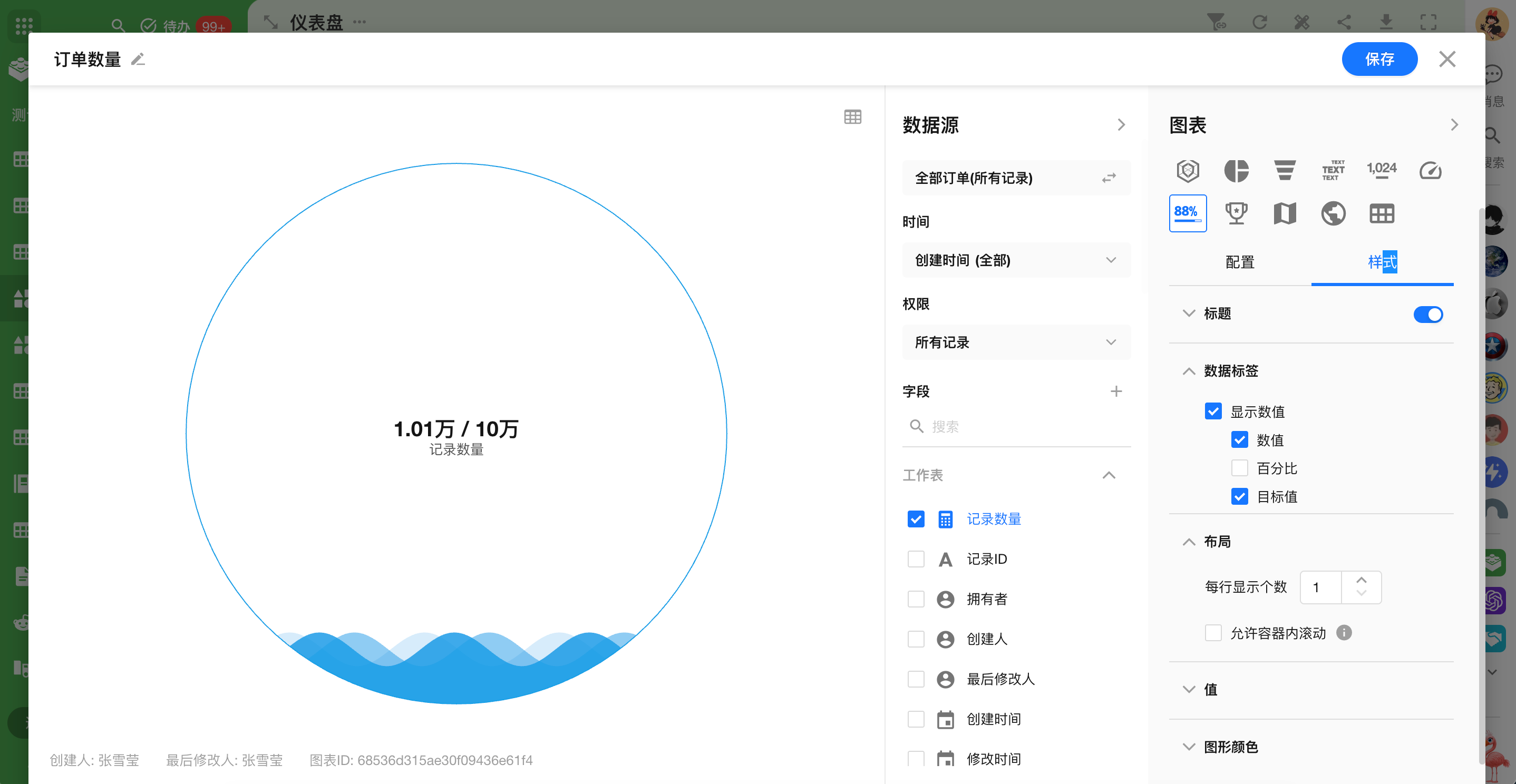1516x784 pixels.
Task: Select the trophy ranking chart icon
Action: click(x=1236, y=213)
